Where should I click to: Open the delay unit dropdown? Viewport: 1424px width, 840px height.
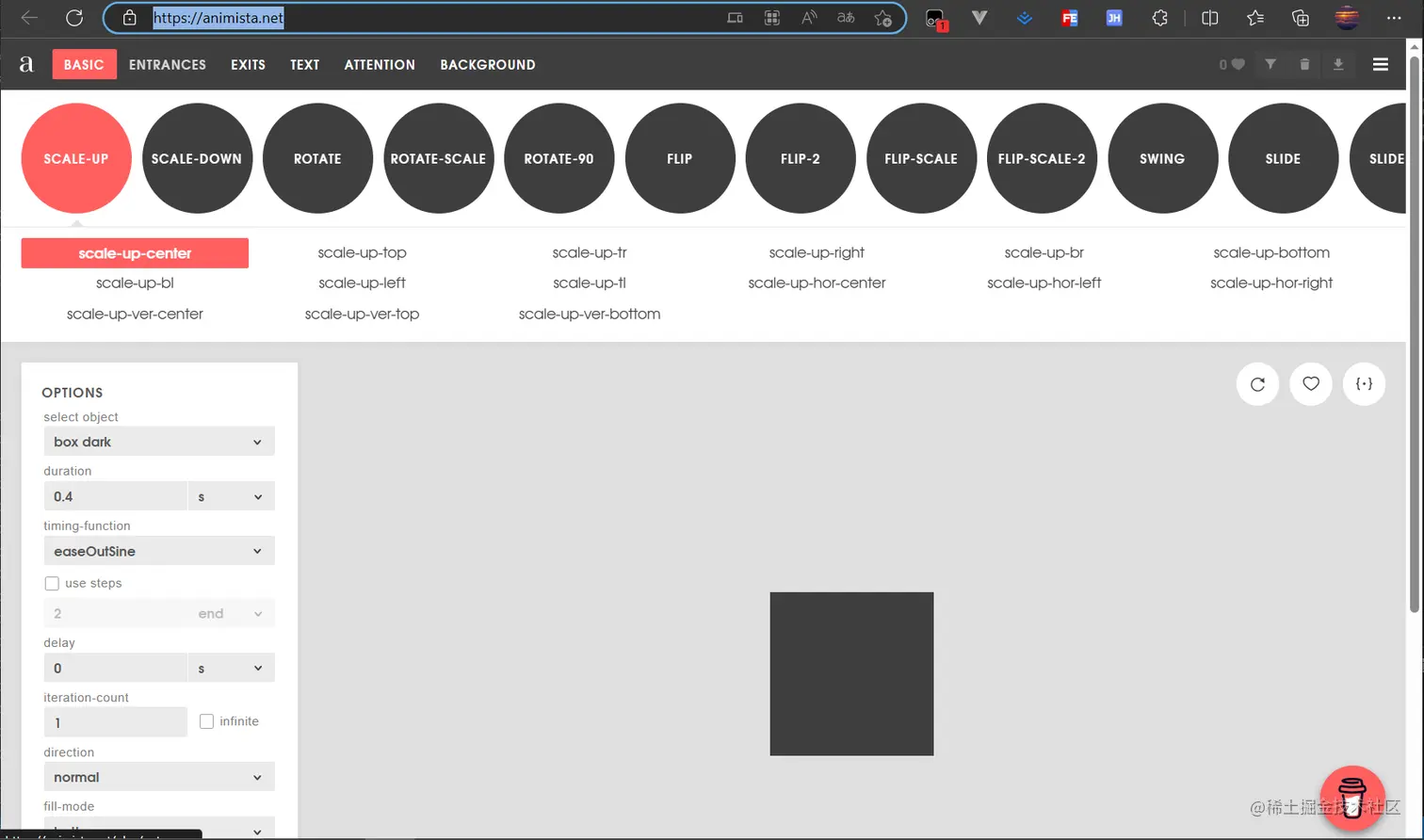231,668
